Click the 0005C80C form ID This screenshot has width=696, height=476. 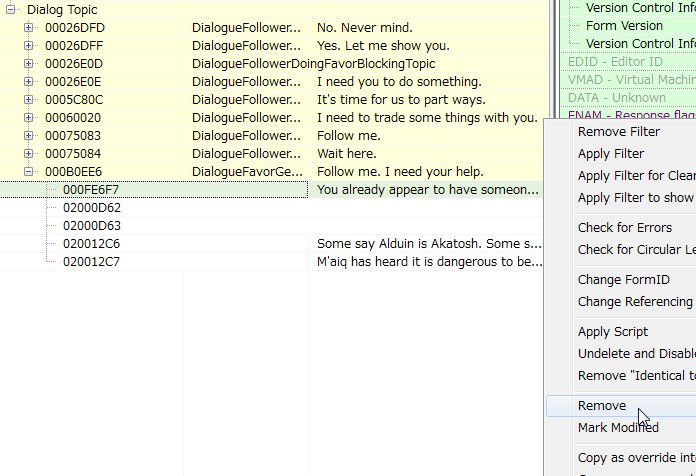(x=74, y=99)
